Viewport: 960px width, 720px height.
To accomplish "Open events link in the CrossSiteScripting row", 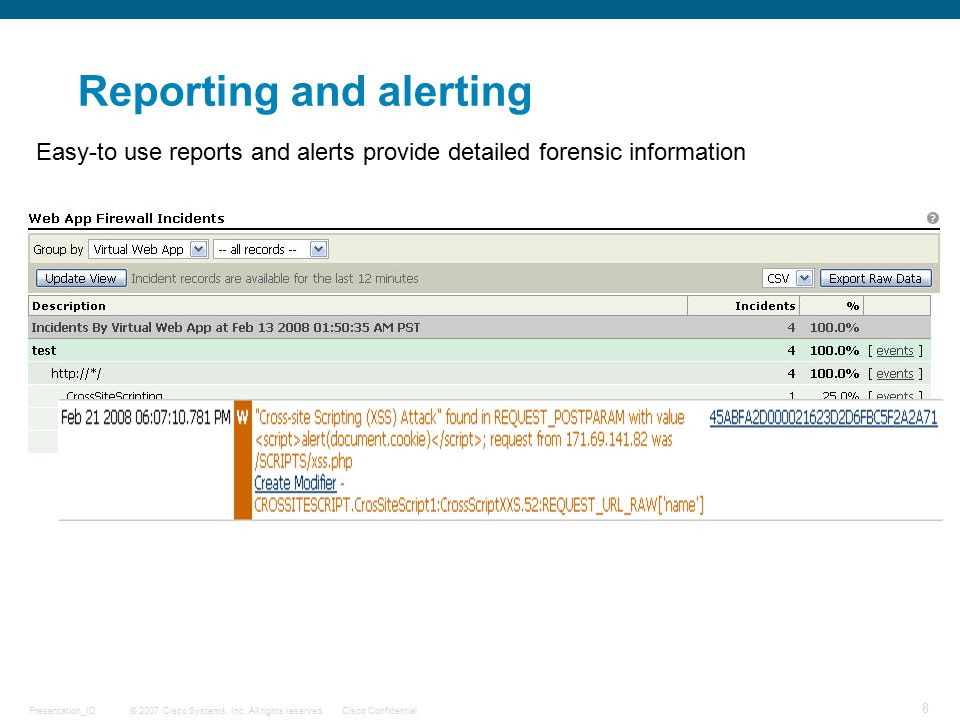I will pyautogui.click(x=894, y=396).
